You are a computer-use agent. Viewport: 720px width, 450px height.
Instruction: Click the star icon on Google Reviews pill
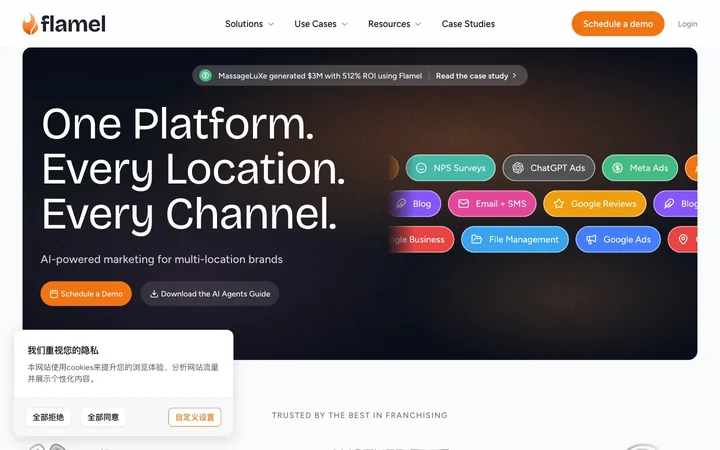tap(558, 204)
